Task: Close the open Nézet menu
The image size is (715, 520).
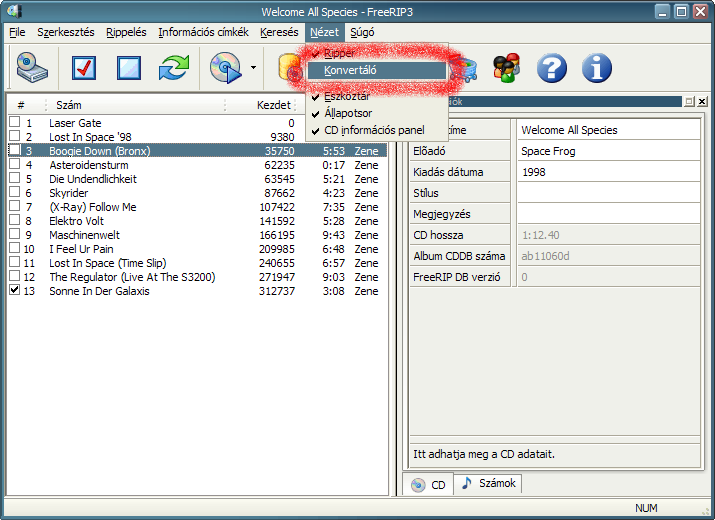Action: click(324, 32)
